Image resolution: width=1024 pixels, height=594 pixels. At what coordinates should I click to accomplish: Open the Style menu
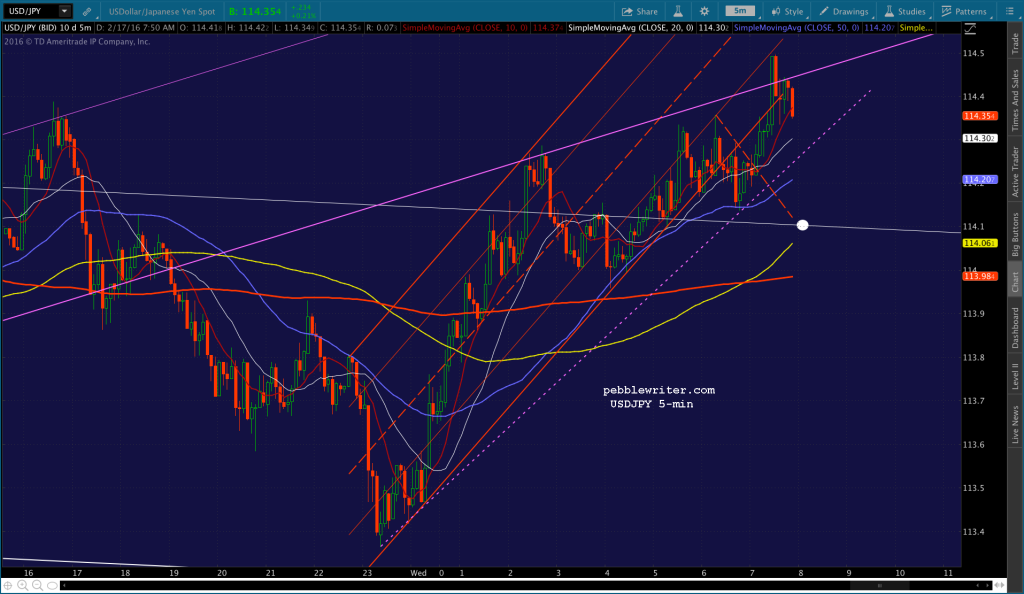(x=788, y=11)
